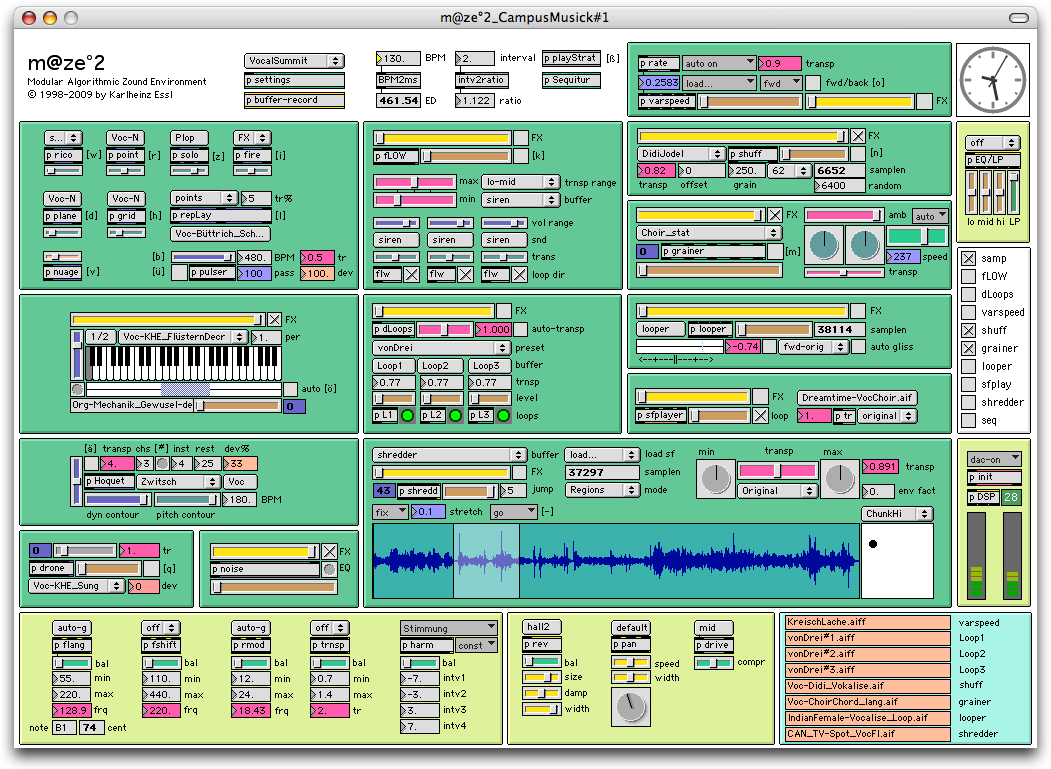Viewport: 1051px width, 769px height.
Task: Enable the sfplay module checkbox
Action: coord(969,385)
